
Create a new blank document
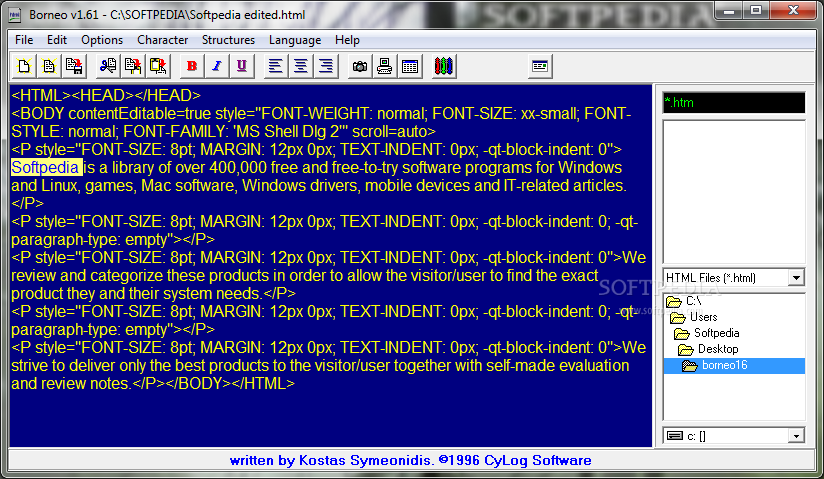click(x=24, y=66)
